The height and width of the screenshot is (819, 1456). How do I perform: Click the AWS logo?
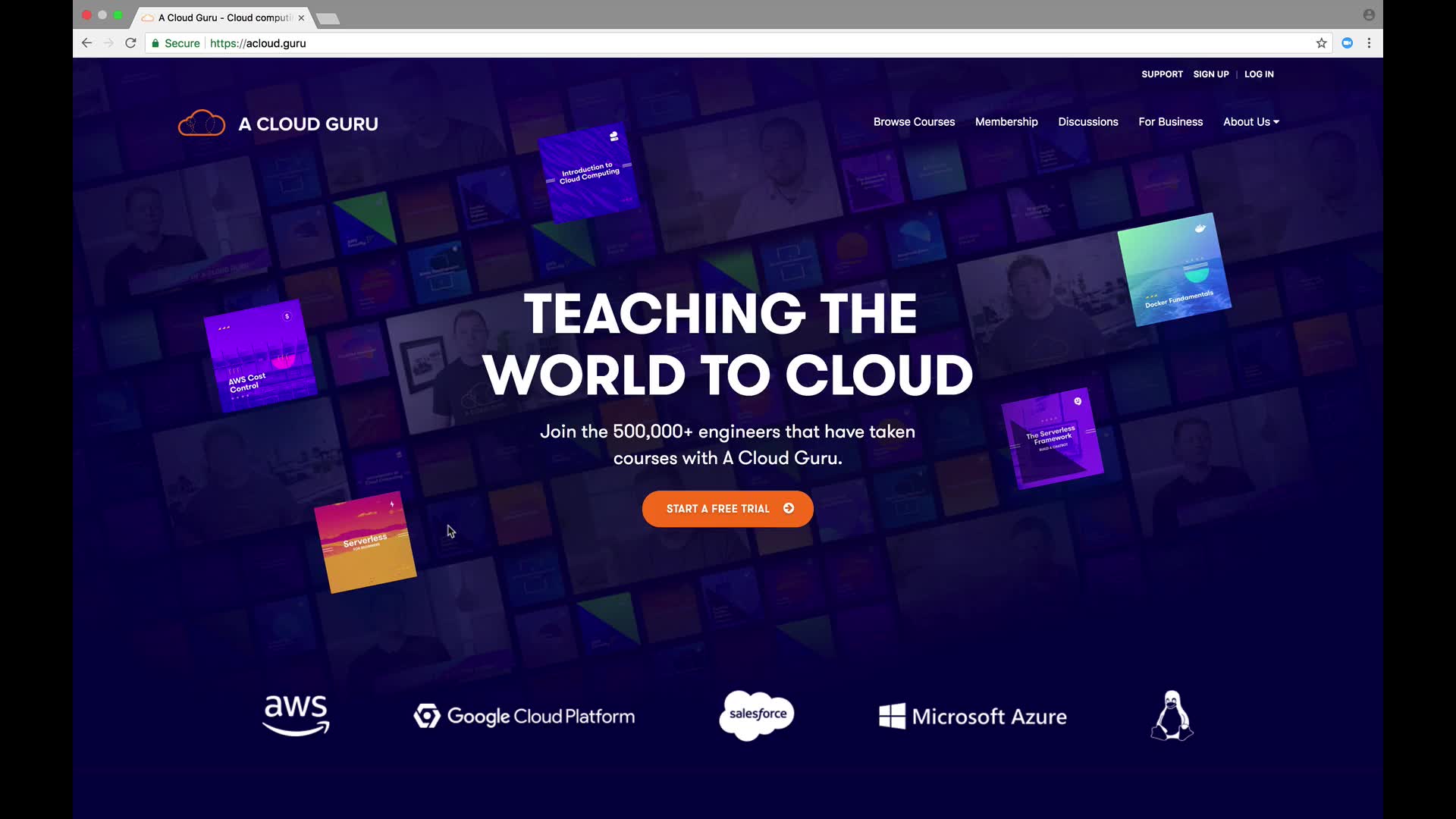(x=296, y=715)
